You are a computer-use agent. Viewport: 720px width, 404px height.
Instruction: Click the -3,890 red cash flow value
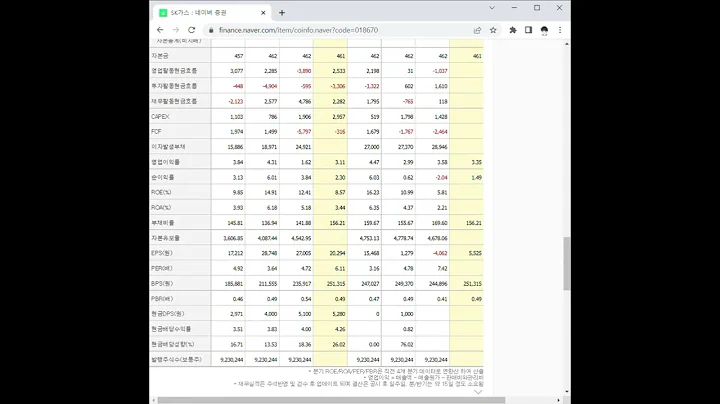click(x=304, y=71)
